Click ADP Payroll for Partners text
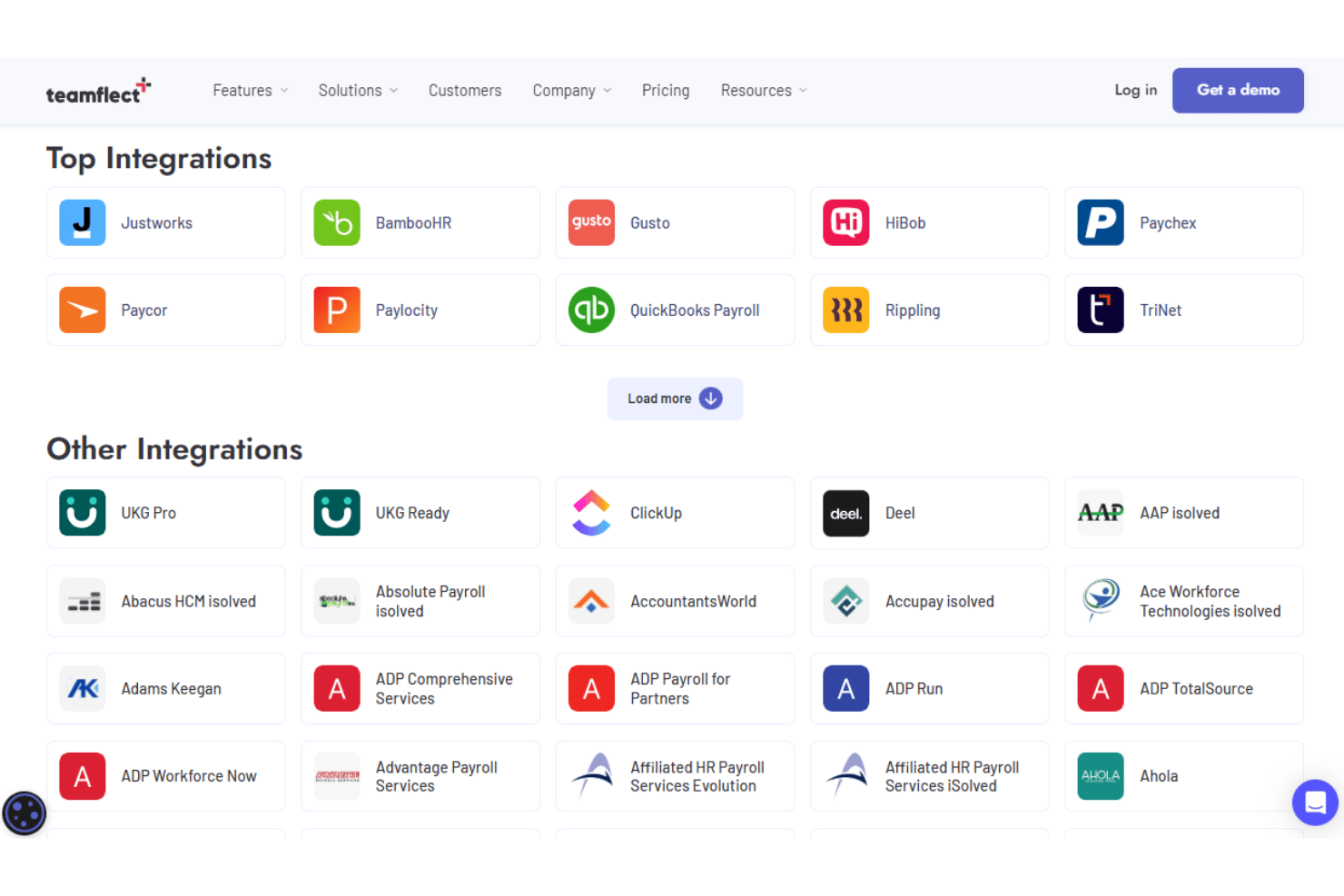 680,688
